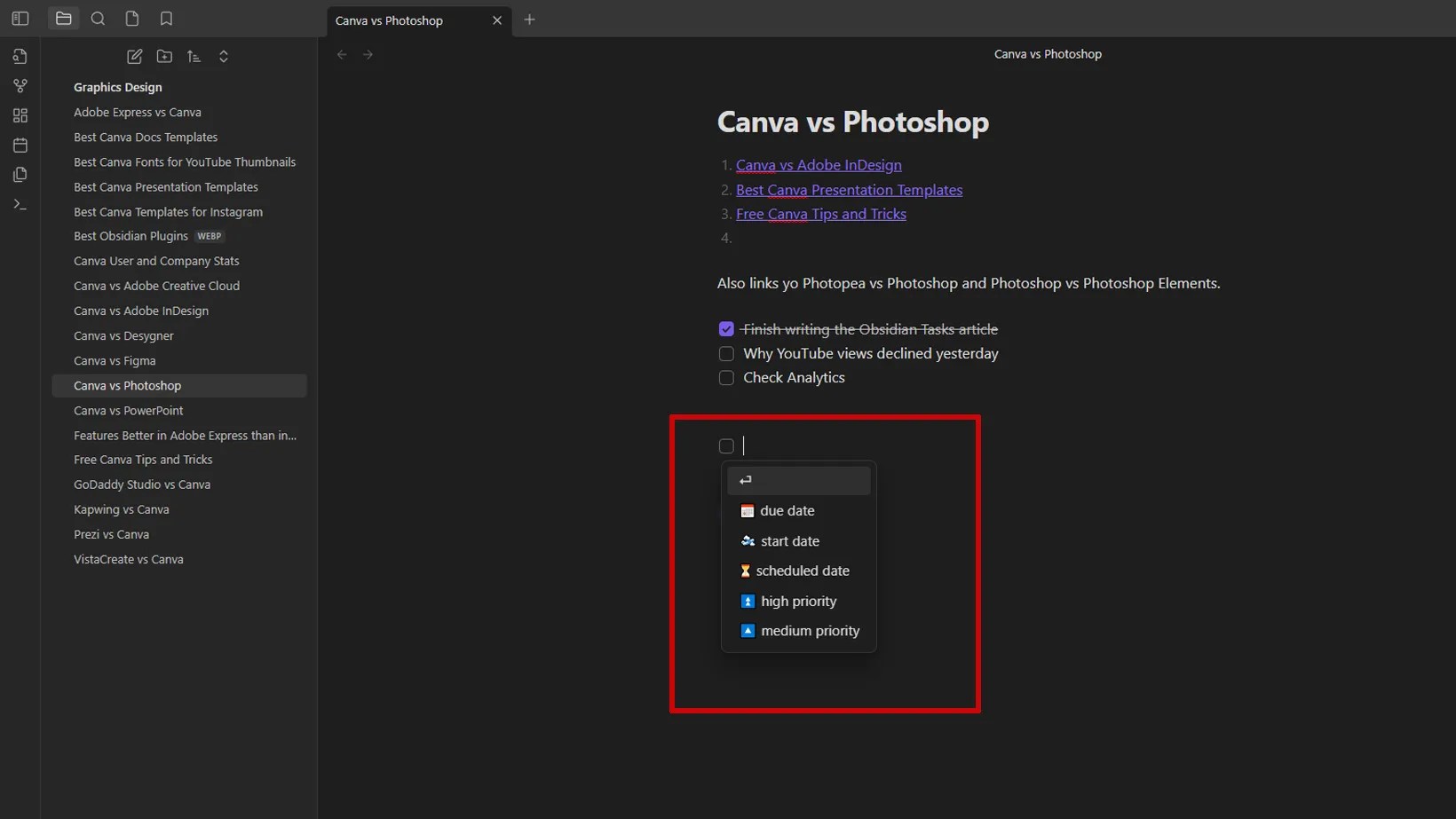This screenshot has width=1456, height=819.
Task: Open the canvas grid ribbon icon
Action: [x=20, y=115]
